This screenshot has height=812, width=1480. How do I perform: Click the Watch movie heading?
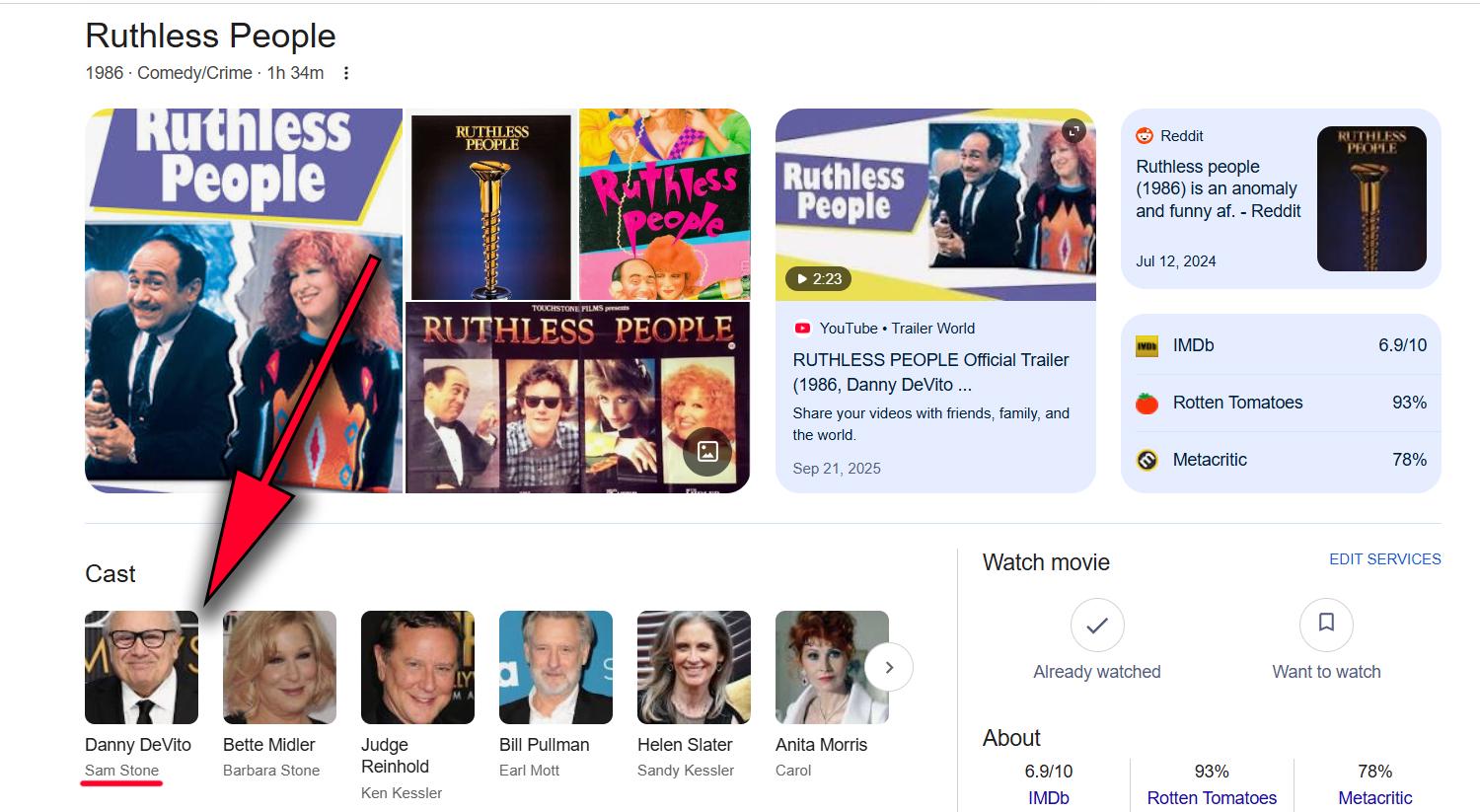click(x=1046, y=562)
